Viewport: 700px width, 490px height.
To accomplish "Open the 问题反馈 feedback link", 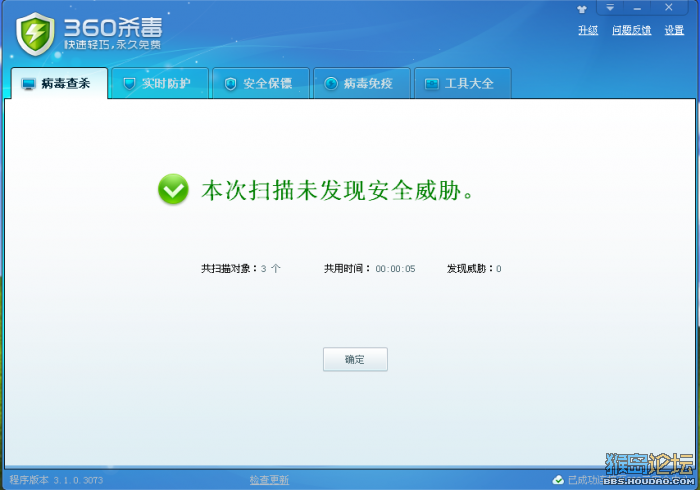I will coord(631,30).
